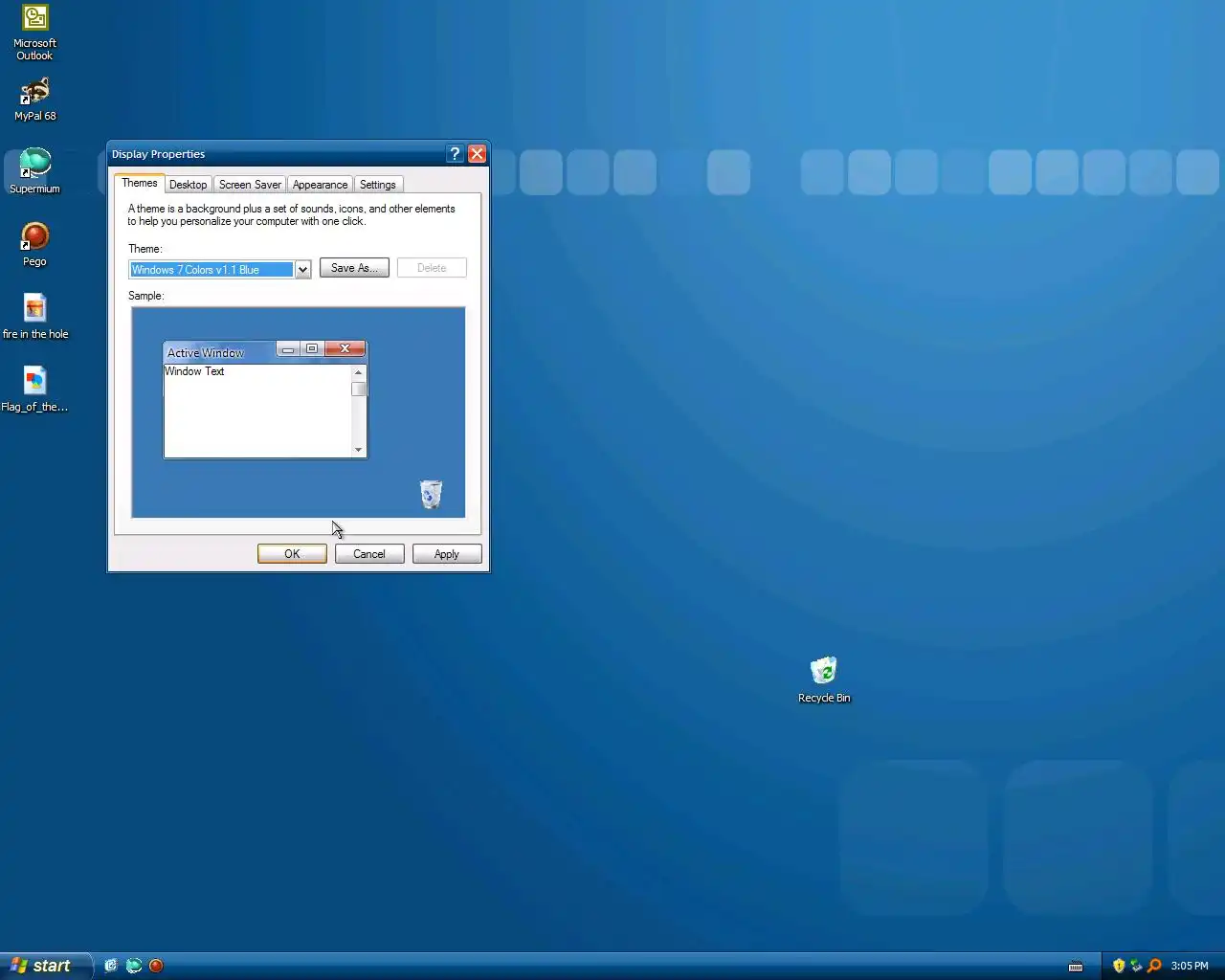The width and height of the screenshot is (1225, 980).
Task: Open the security shield tray icon
Action: [x=1119, y=966]
